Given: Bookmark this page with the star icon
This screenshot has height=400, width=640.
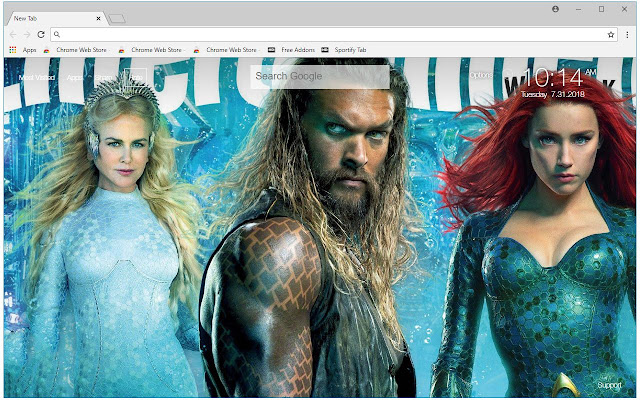Looking at the screenshot, I should [x=611, y=35].
